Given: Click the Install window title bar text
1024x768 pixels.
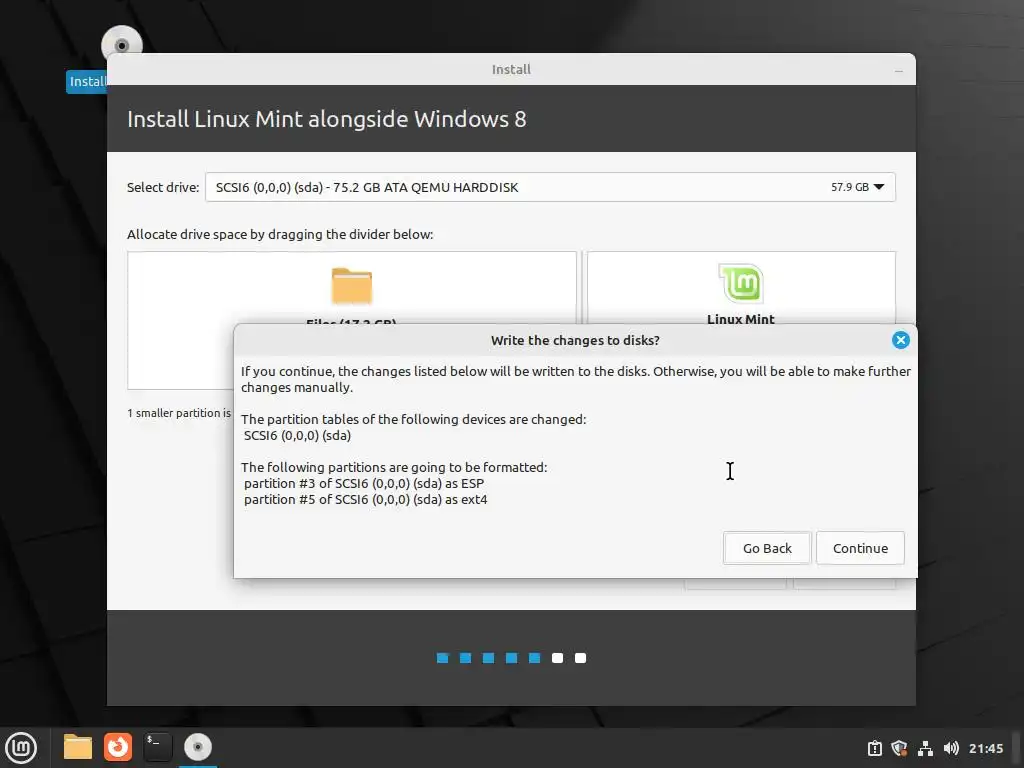Looking at the screenshot, I should pyautogui.click(x=511, y=69).
